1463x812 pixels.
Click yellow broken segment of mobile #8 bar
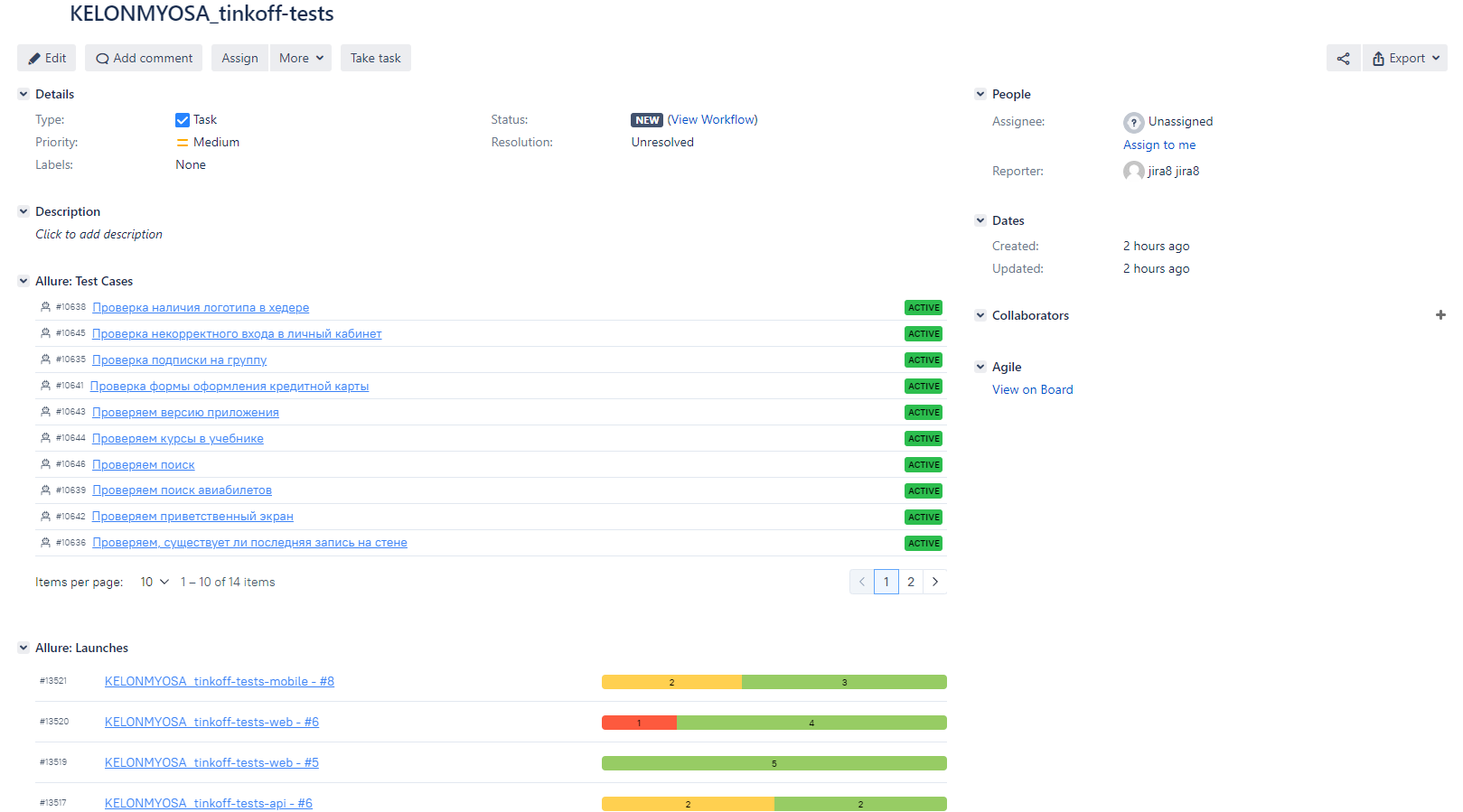(x=671, y=682)
